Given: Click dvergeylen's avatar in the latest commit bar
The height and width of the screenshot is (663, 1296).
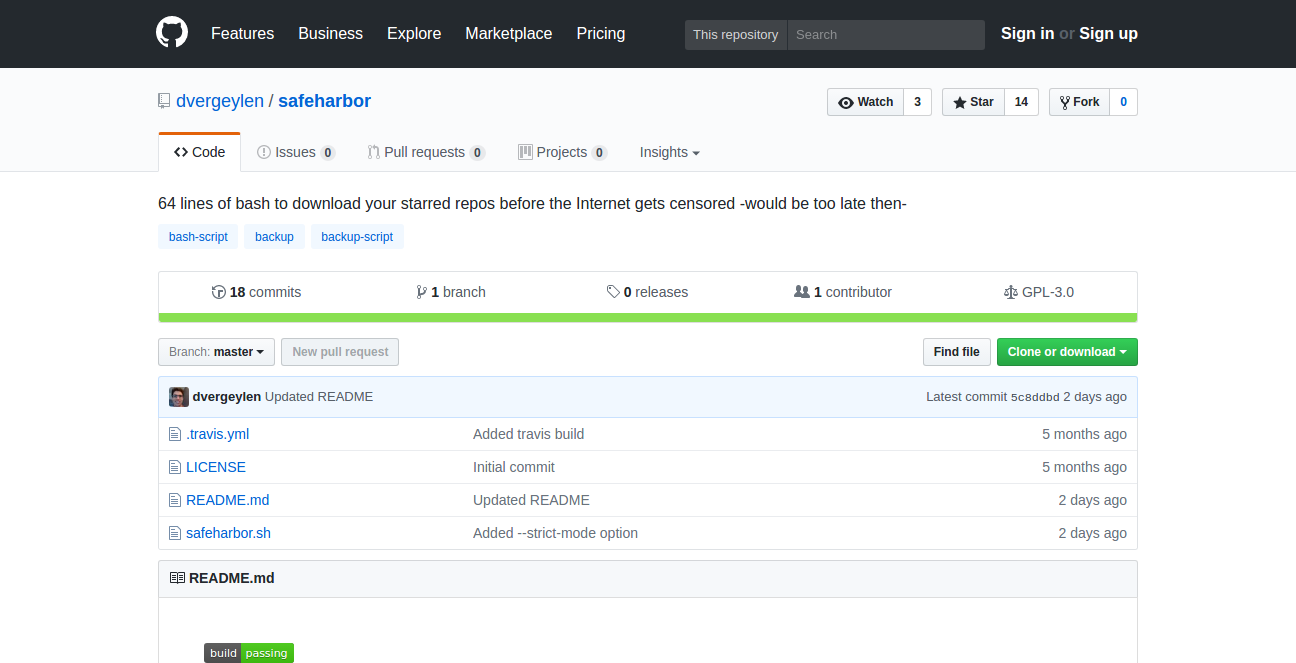Looking at the screenshot, I should 179,397.
